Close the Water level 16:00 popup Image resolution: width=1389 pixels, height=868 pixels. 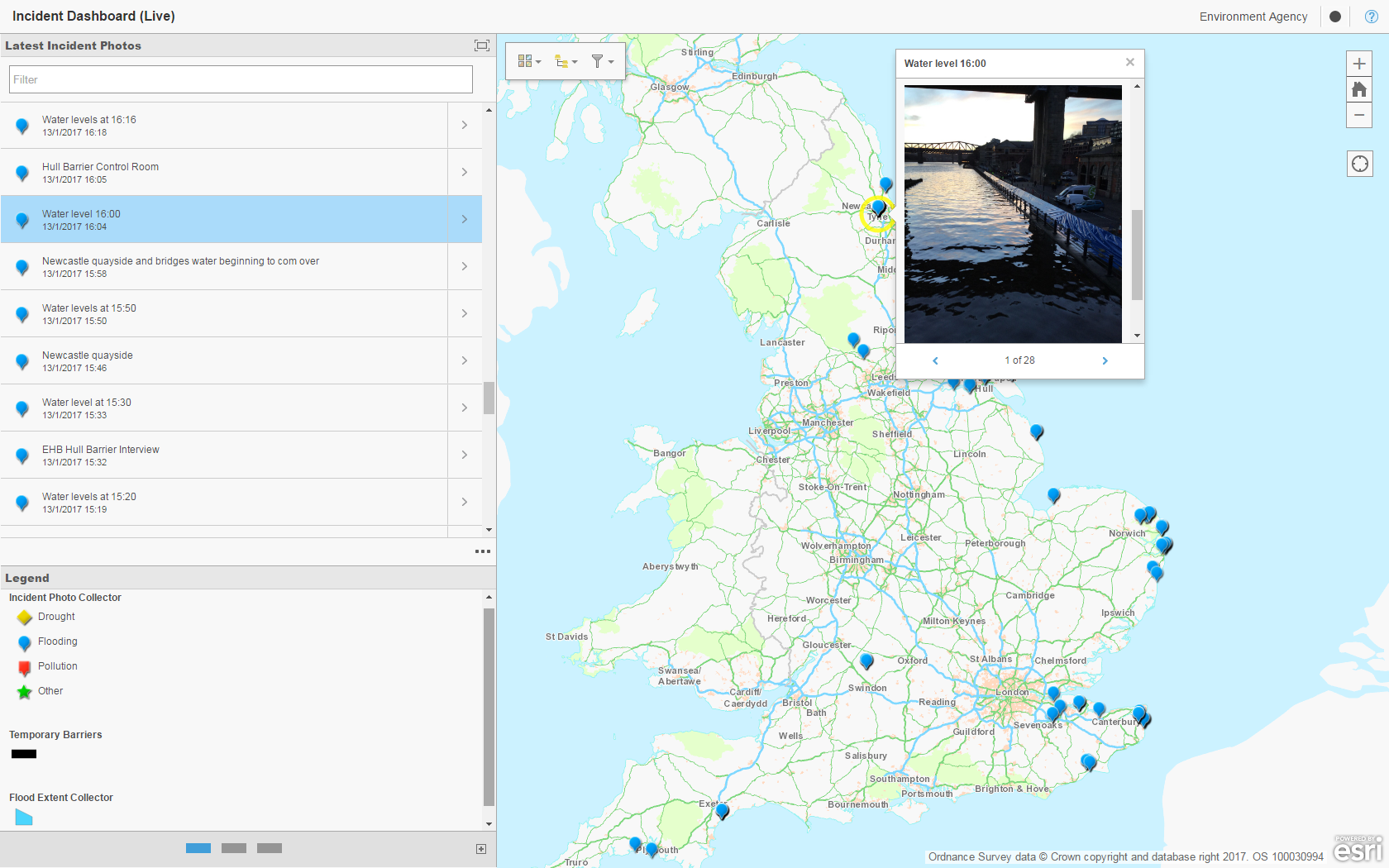1130,62
